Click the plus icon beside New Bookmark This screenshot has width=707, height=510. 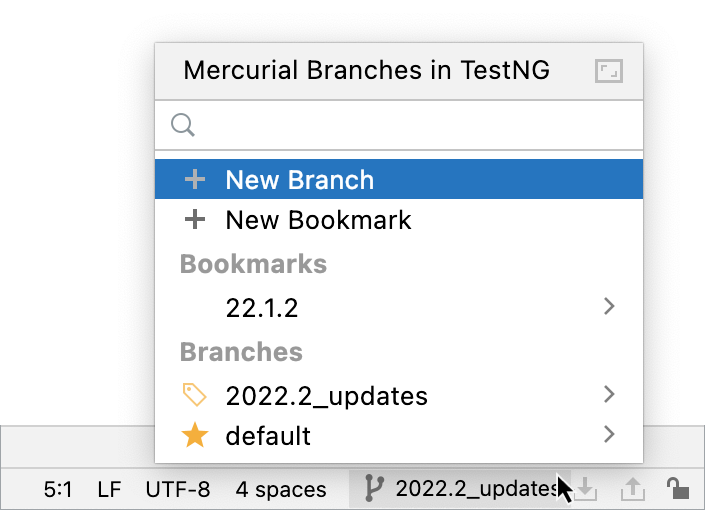tap(195, 220)
